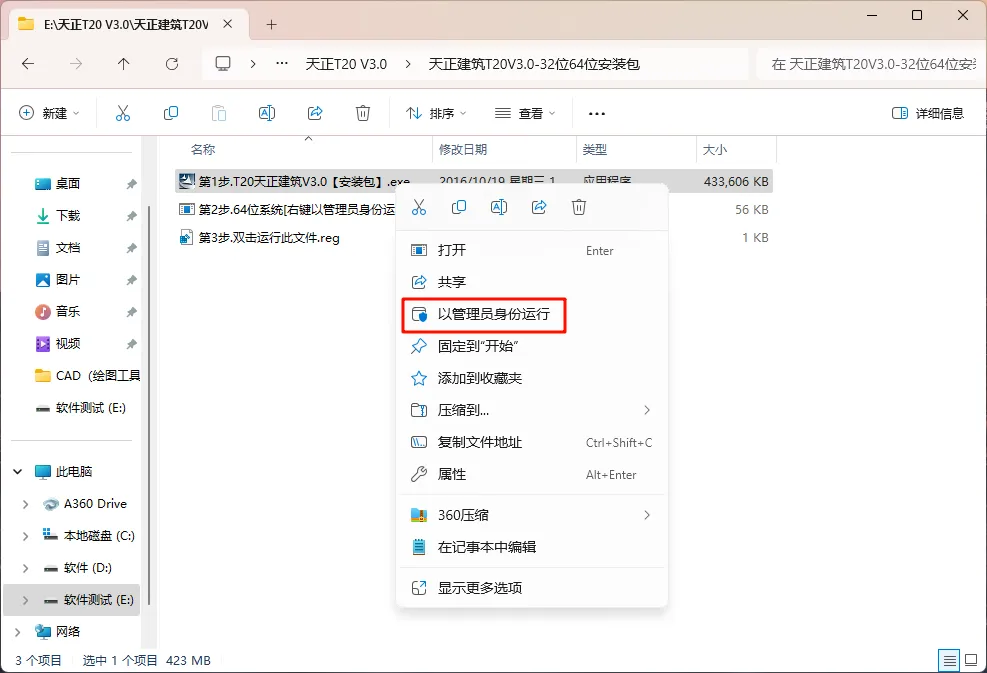Choose 共享 in the context menu
Image resolution: width=987 pixels, height=673 pixels.
(532, 282)
